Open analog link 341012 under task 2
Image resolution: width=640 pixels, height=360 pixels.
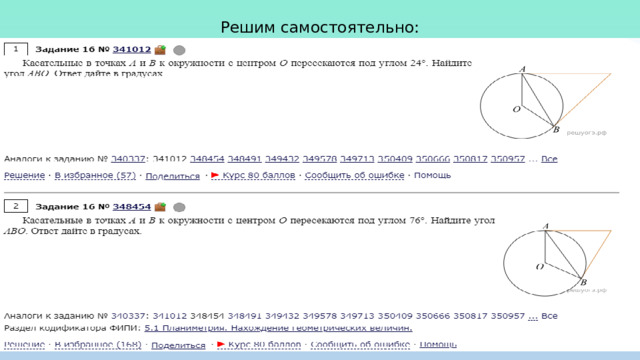tap(169, 316)
